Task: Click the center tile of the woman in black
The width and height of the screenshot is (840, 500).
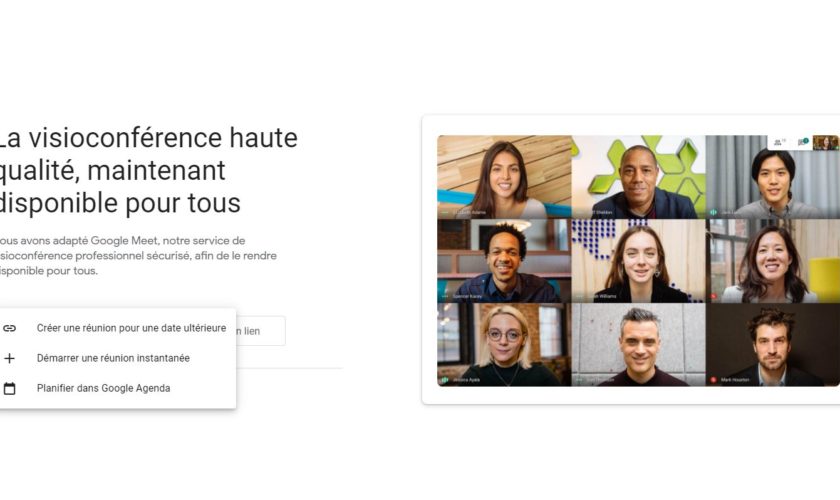Action: click(x=639, y=260)
